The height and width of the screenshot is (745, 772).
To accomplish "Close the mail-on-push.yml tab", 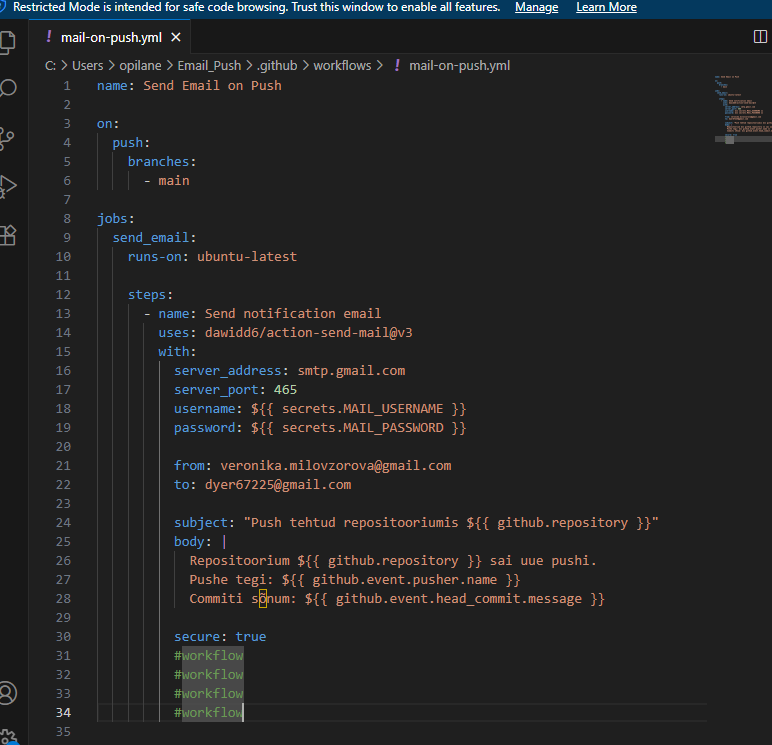I will click(x=176, y=38).
